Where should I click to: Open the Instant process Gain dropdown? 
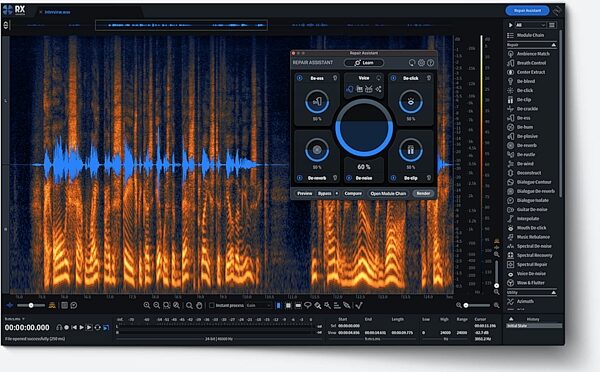click(x=259, y=305)
